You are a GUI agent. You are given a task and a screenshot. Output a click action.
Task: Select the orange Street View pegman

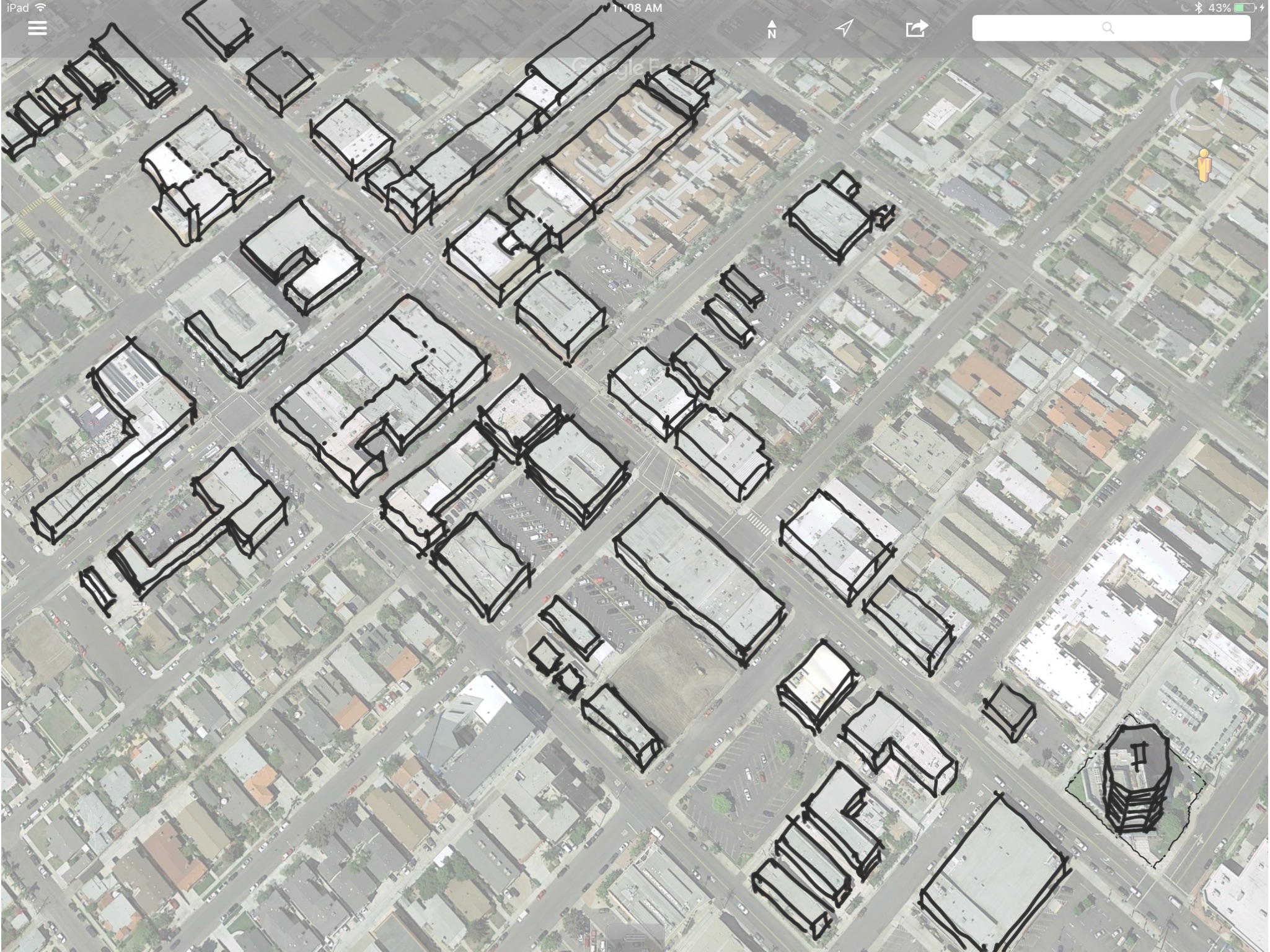coord(1203,165)
